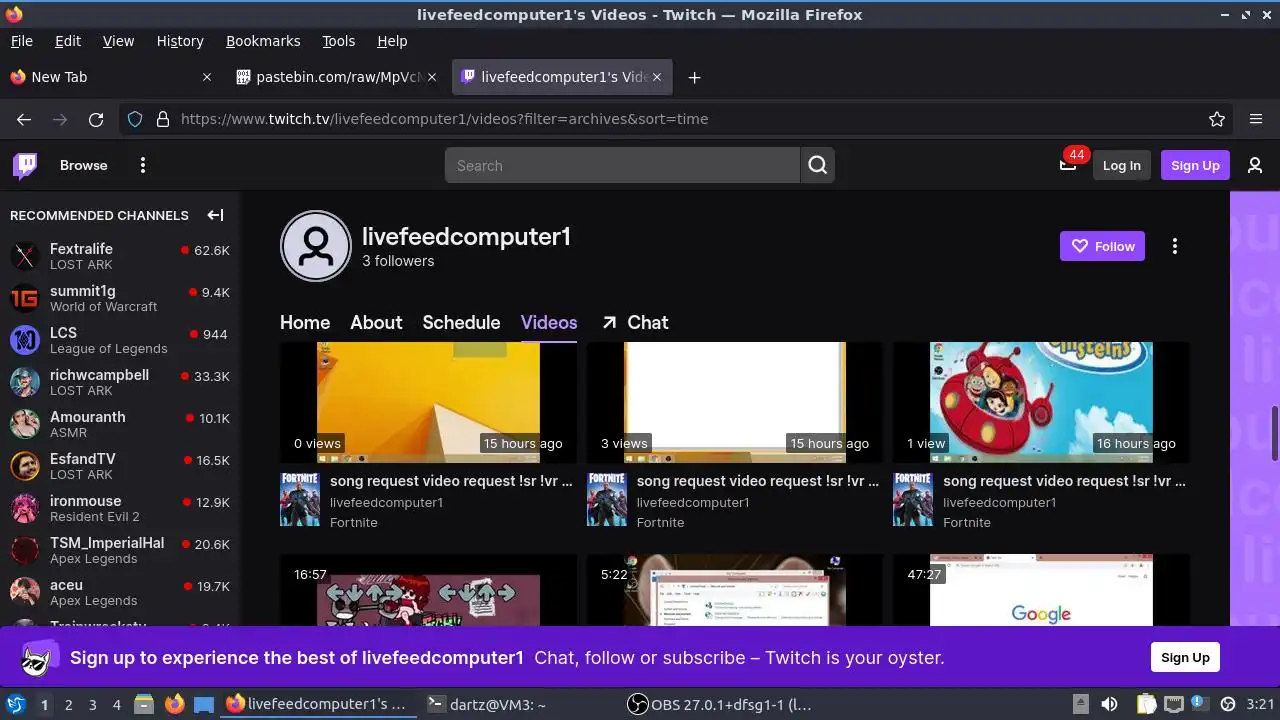Follow the livefeedcomputer1 channel
Screen dimensions: 1280x720
1102,246
